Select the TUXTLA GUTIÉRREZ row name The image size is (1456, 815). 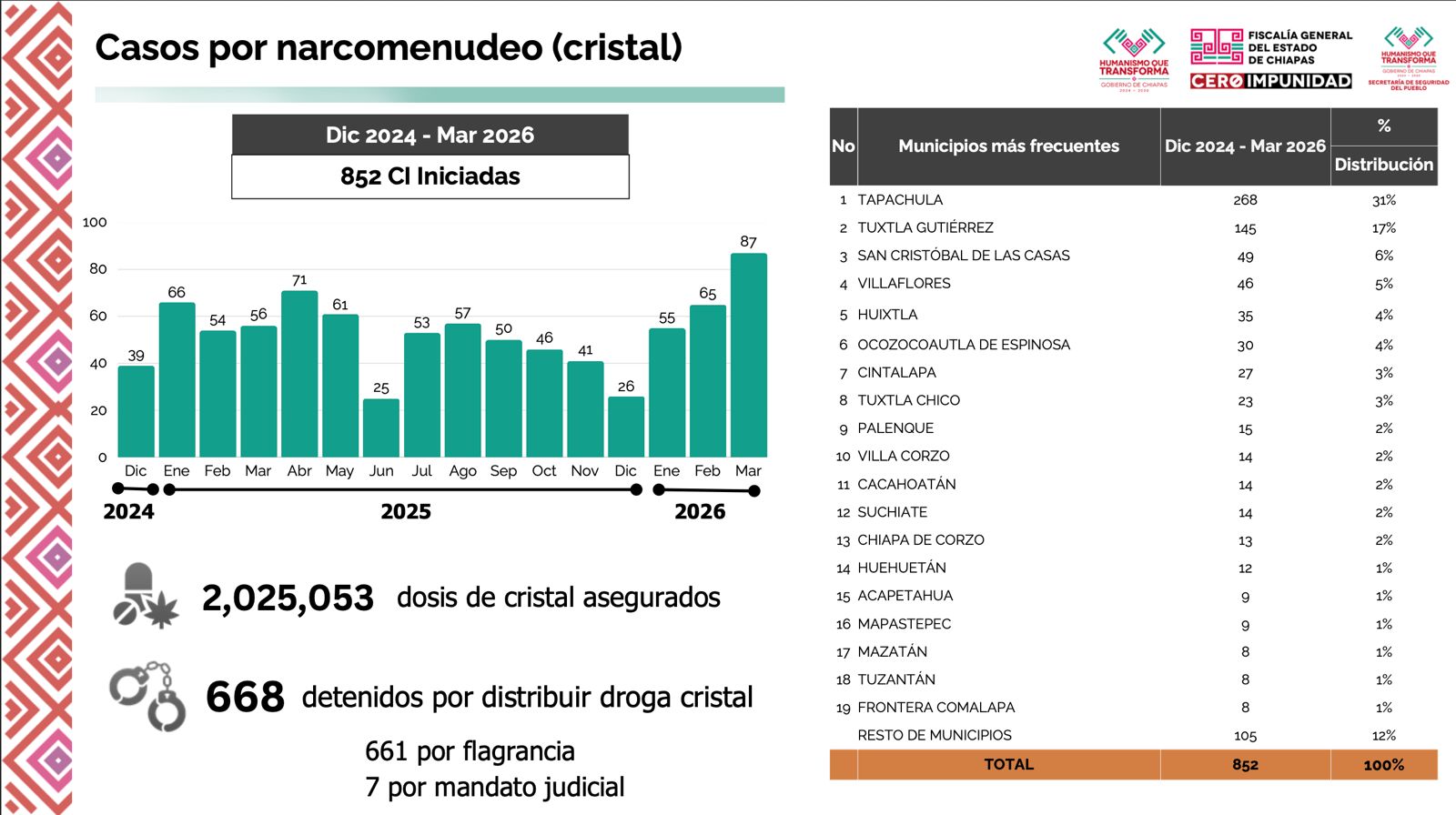925,228
